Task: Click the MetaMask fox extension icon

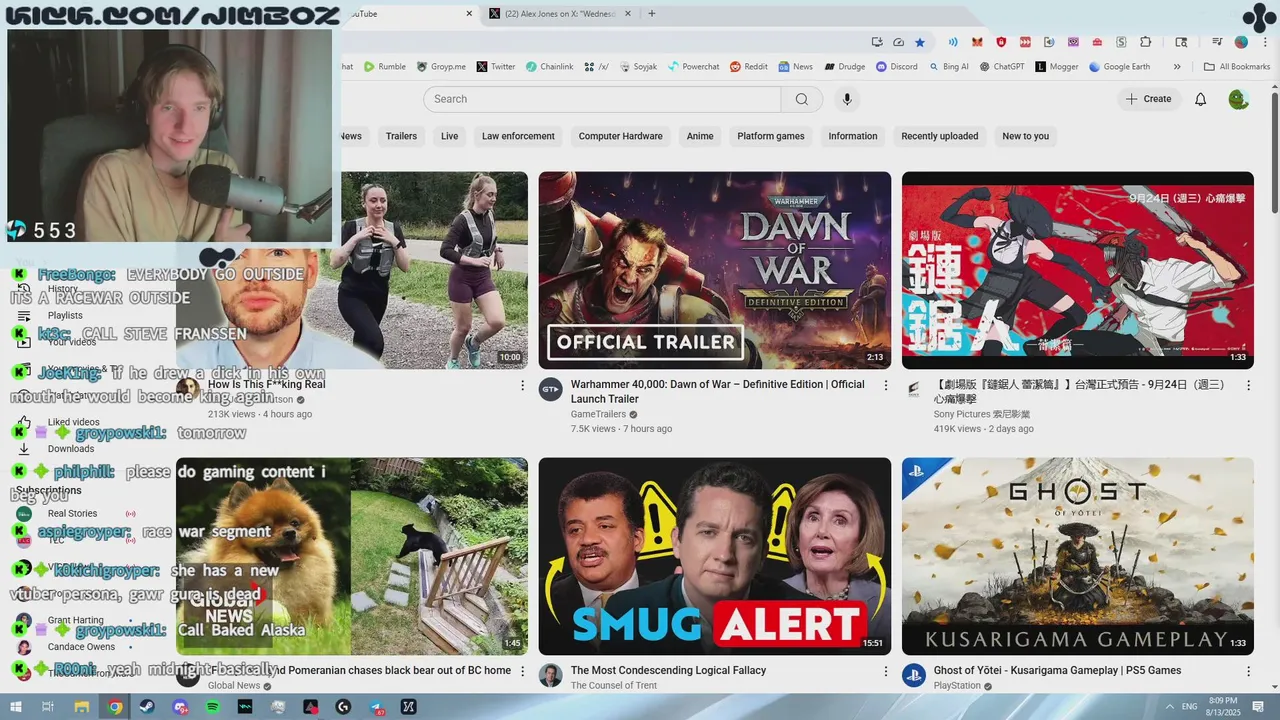Action: pyautogui.click(x=977, y=42)
